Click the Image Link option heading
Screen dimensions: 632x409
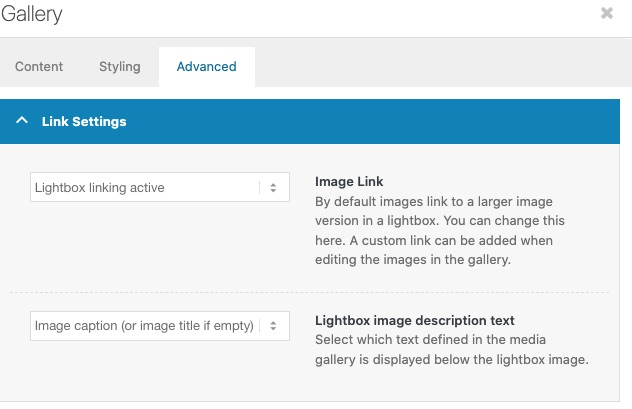pos(349,181)
